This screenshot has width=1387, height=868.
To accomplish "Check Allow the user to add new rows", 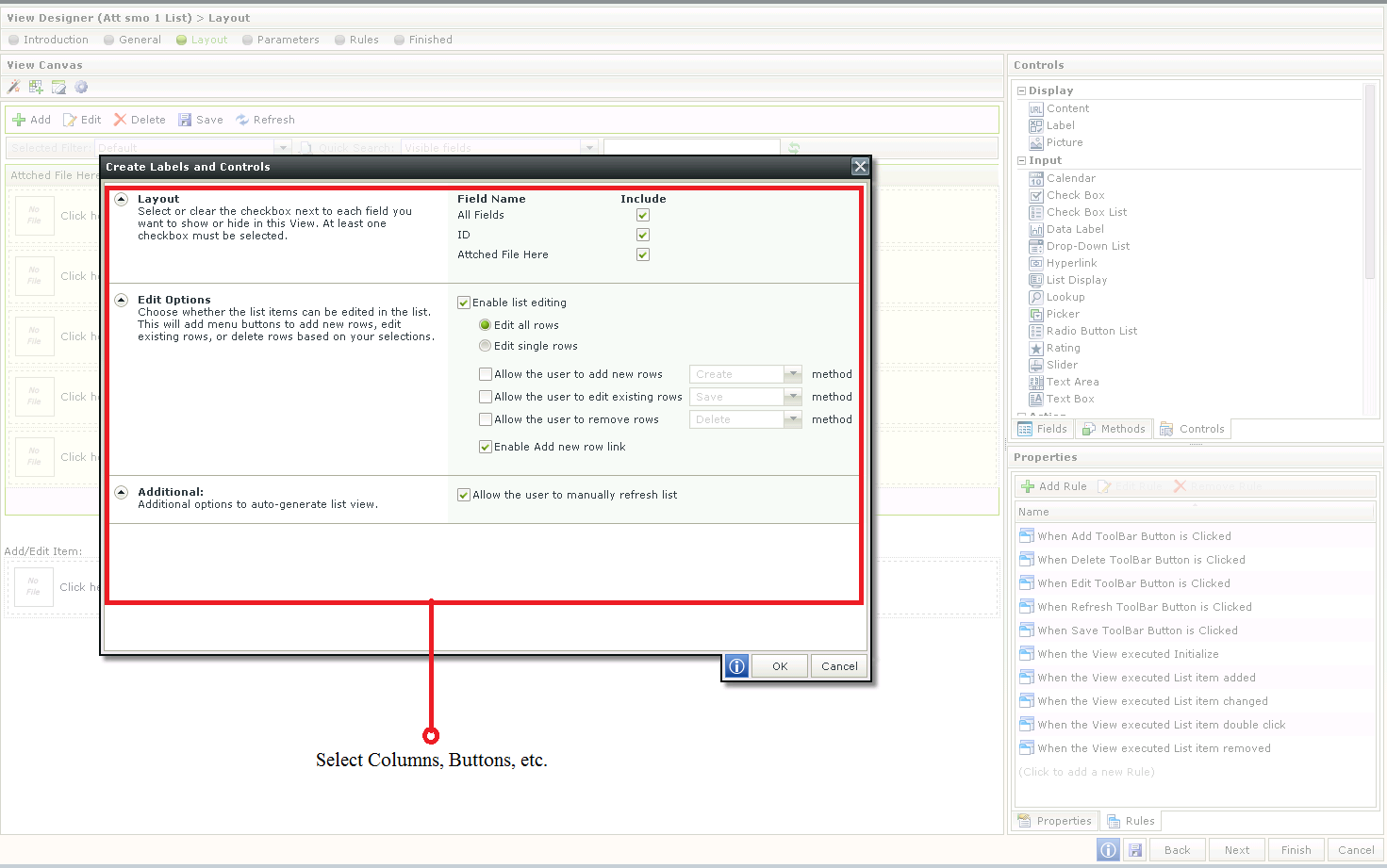I will (x=486, y=374).
